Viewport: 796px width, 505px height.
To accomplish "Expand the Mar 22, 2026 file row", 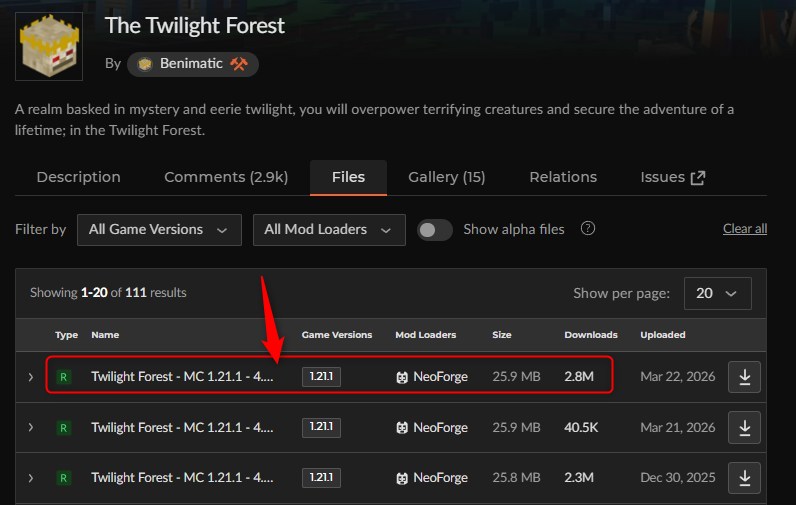I will point(31,377).
